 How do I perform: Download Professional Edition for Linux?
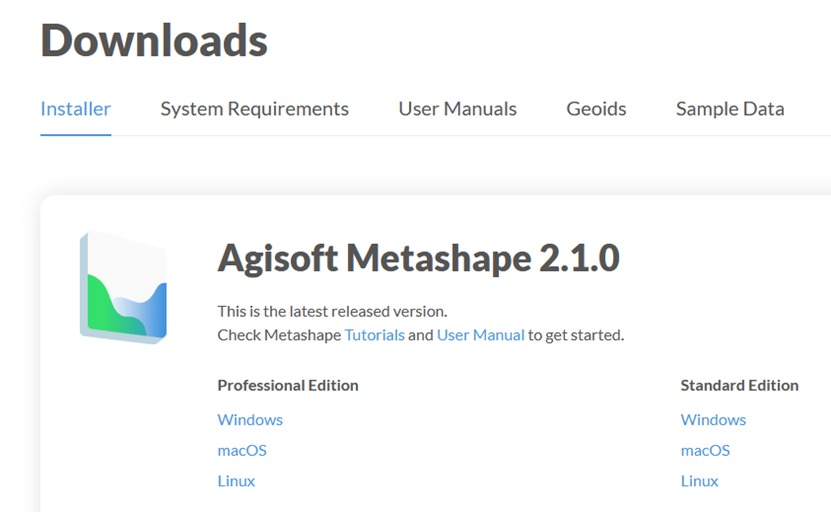pyautogui.click(x=236, y=481)
